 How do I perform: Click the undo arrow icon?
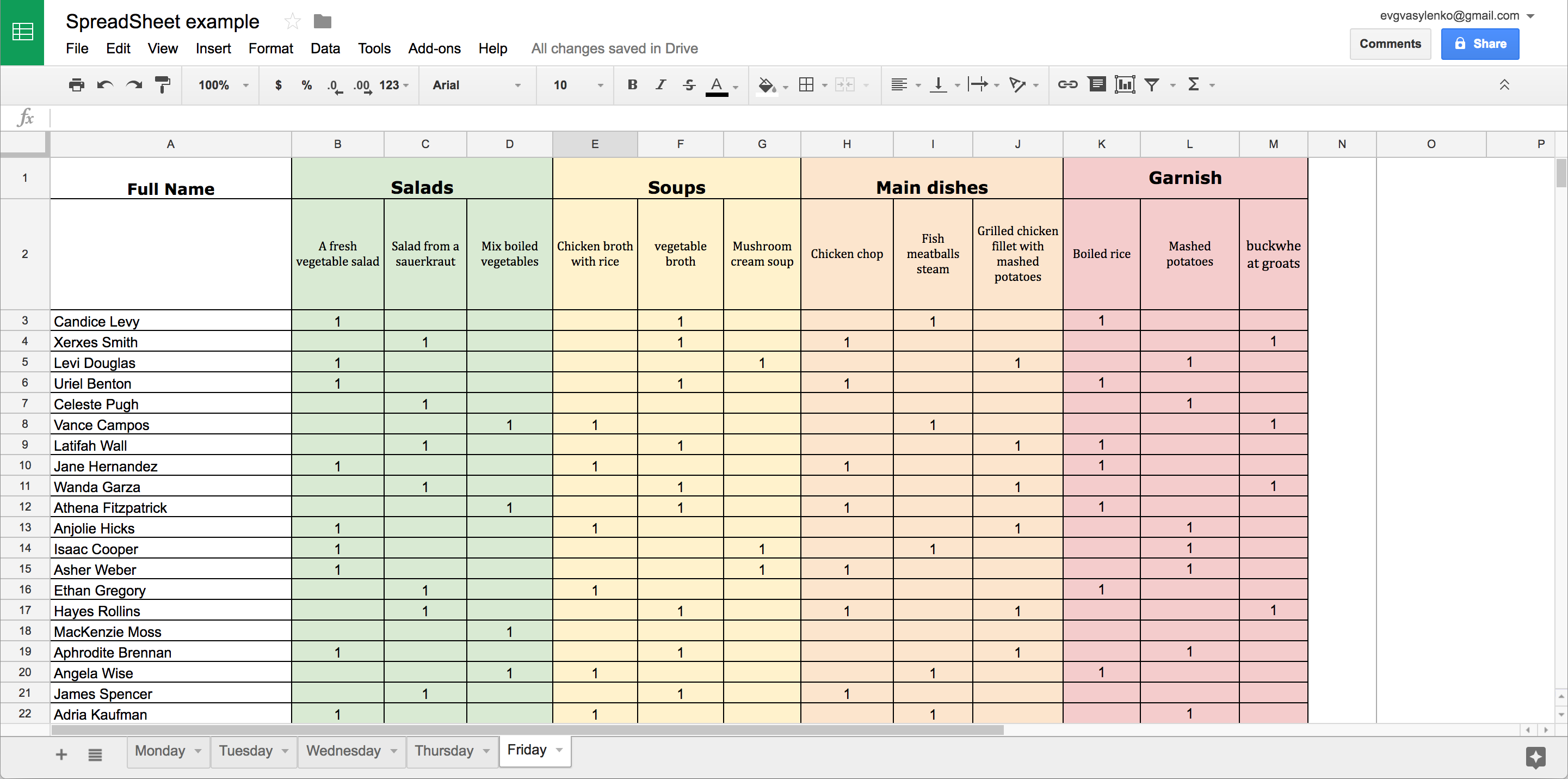click(106, 85)
